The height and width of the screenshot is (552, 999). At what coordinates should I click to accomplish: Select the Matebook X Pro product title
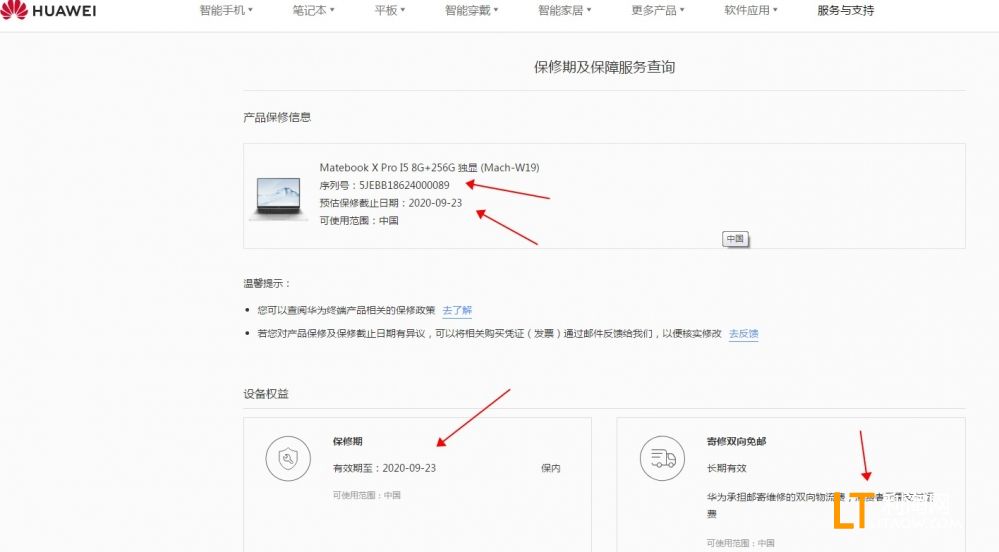[429, 168]
